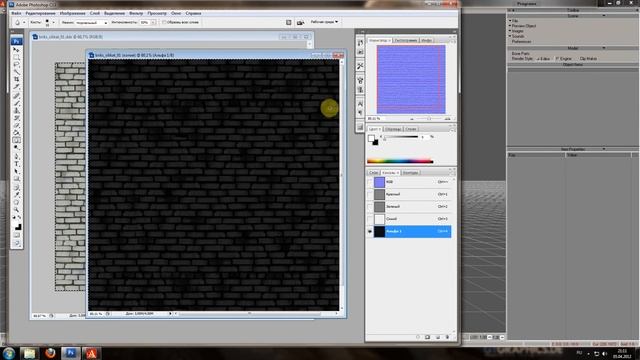Click foreground color swatch in Color panel
The width and height of the screenshot is (640, 360).
371,138
